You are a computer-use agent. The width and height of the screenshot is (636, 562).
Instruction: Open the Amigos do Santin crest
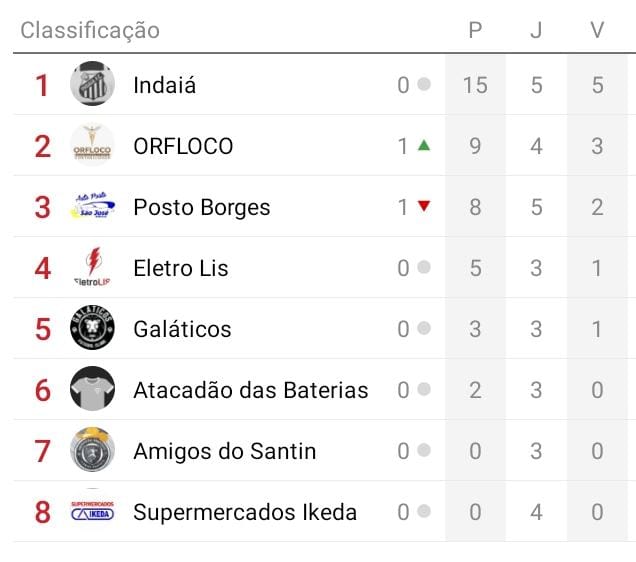click(92, 451)
